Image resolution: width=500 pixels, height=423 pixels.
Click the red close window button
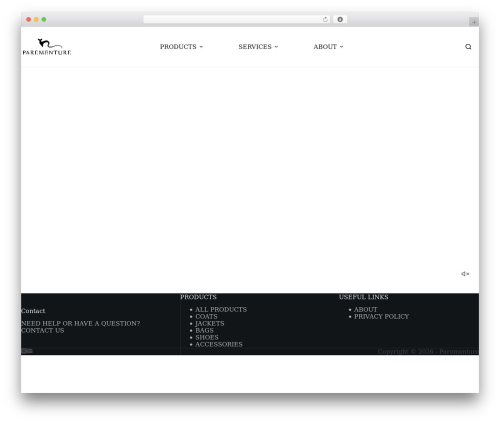coord(29,20)
